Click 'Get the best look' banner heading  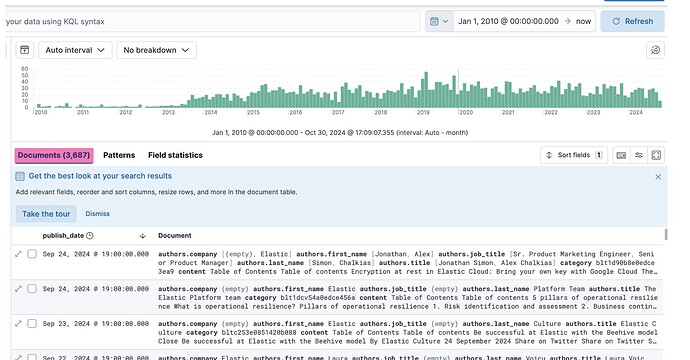click(100, 176)
